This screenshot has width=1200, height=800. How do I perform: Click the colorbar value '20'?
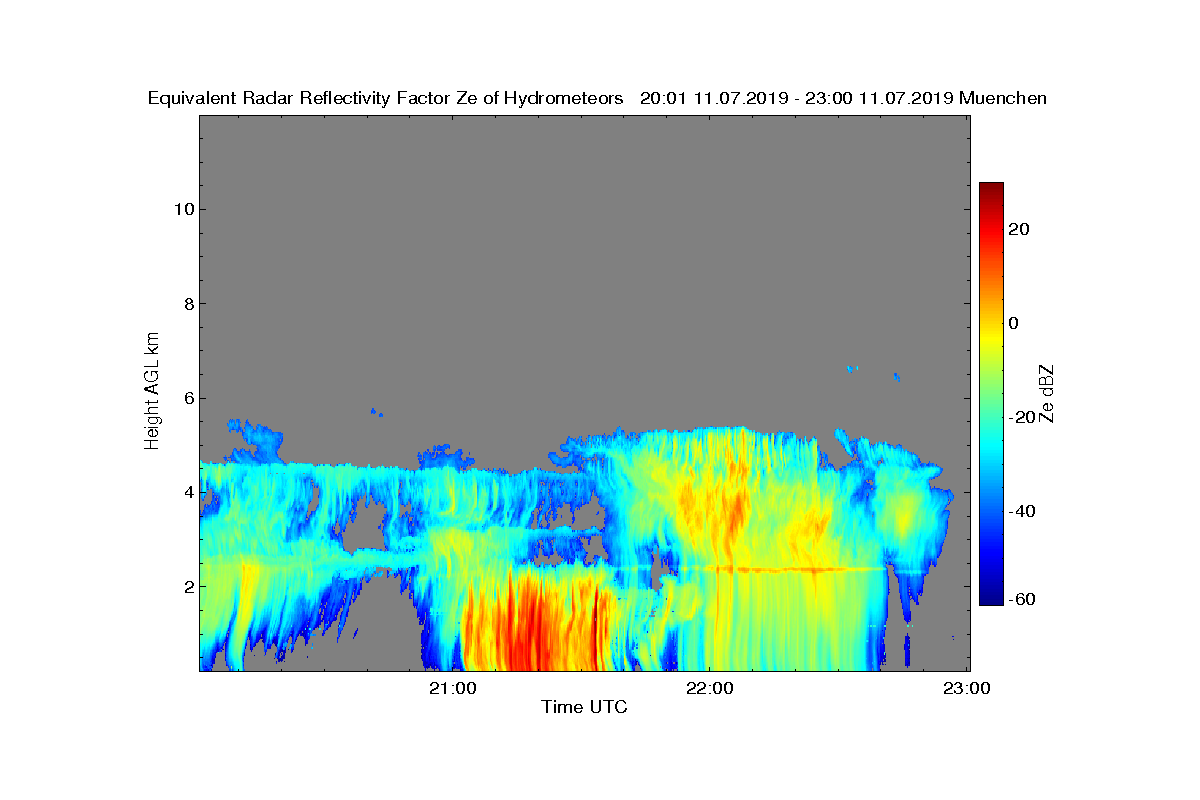(1020, 229)
